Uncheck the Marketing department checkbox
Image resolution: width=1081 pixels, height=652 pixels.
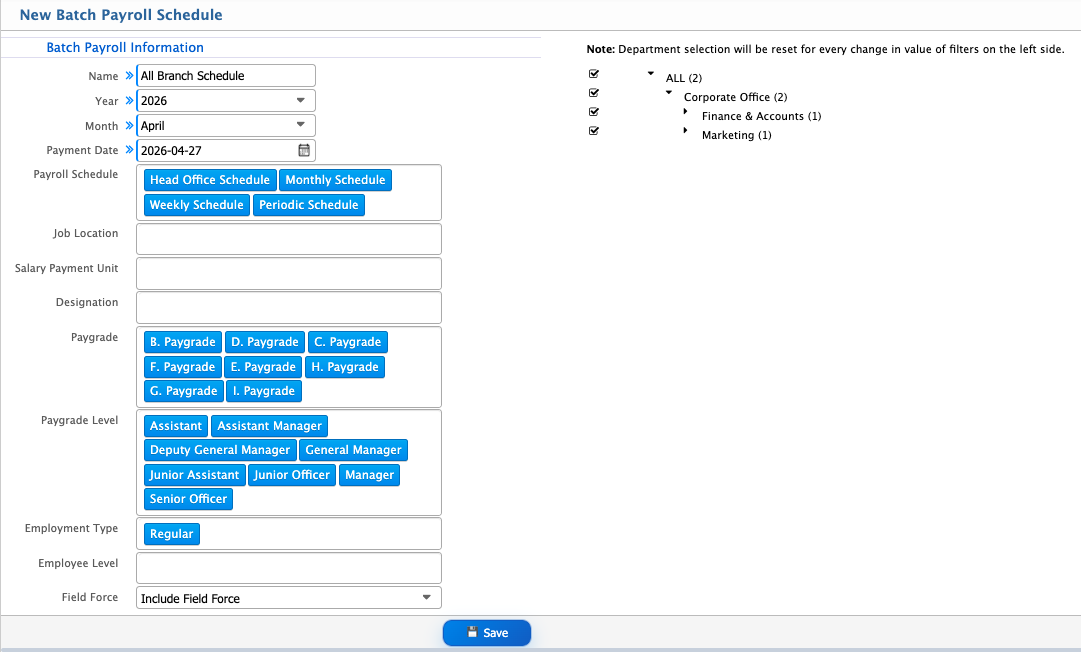[x=594, y=131]
